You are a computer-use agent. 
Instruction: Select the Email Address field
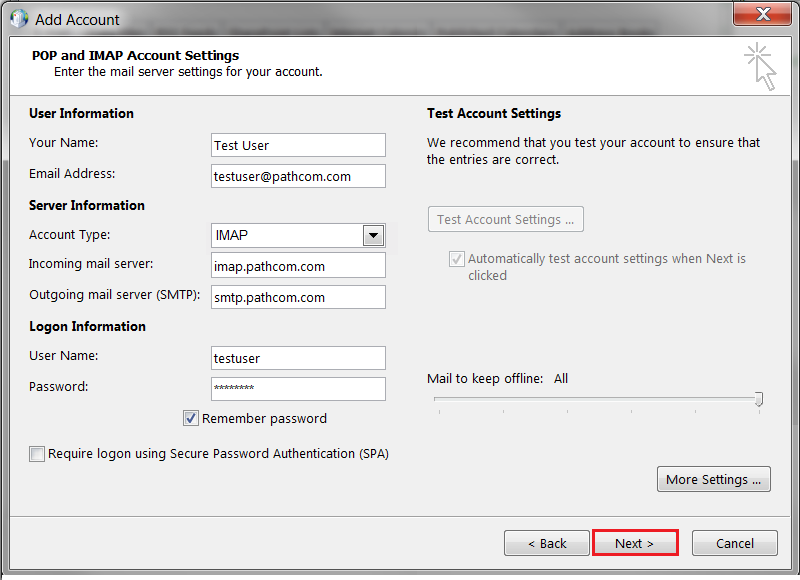coord(297,176)
